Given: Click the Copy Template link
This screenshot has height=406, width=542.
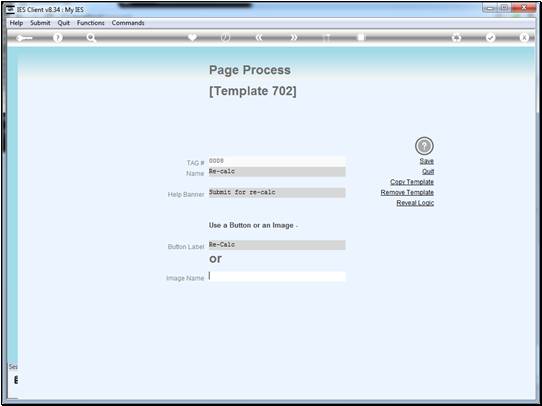Looking at the screenshot, I should pos(412,182).
